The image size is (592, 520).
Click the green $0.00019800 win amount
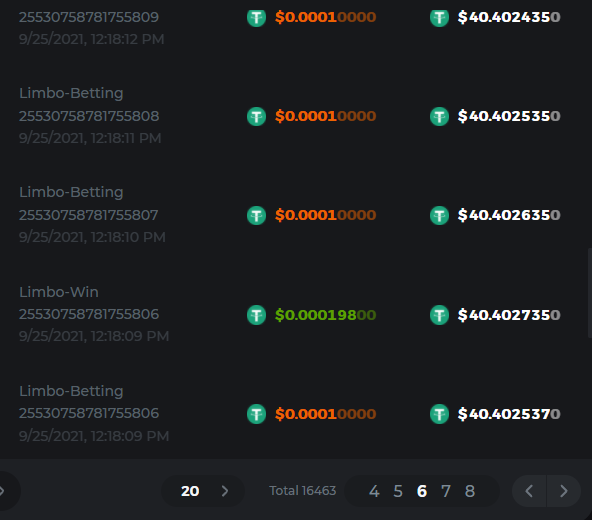[x=325, y=315]
